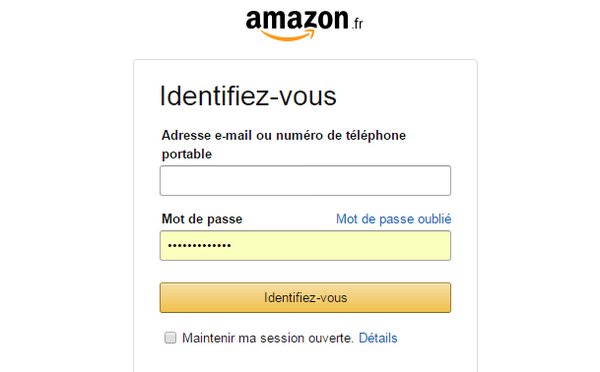The image size is (600, 372).
Task: Click the ".fr" suffix beside the logo
Action: (357, 24)
